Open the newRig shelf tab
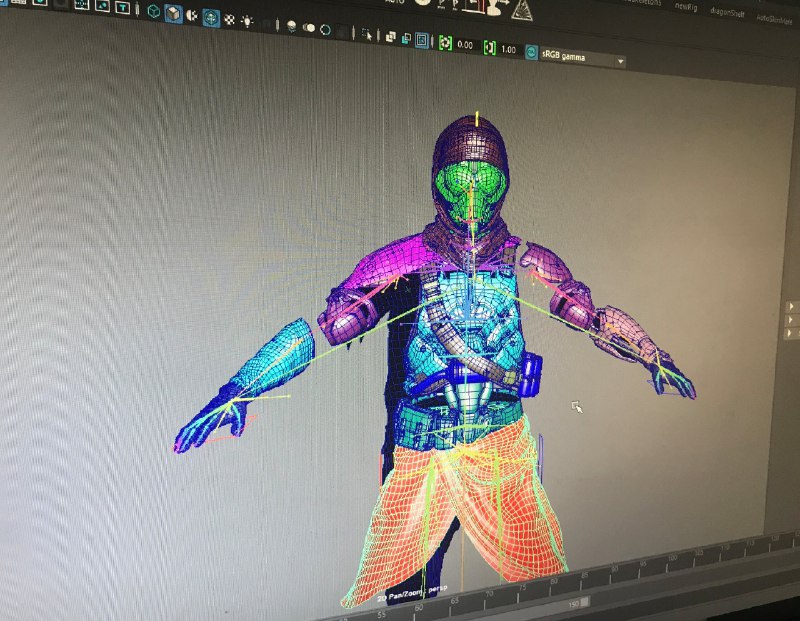Image resolution: width=800 pixels, height=621 pixels. click(686, 7)
